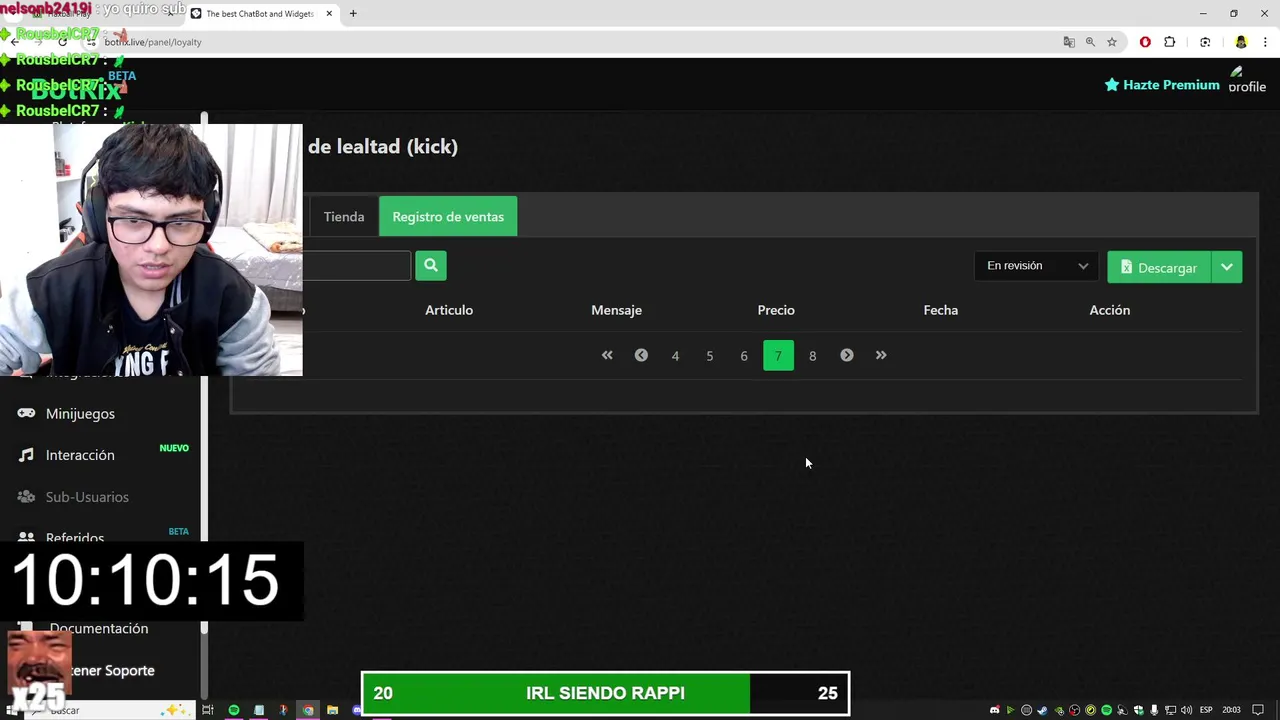This screenshot has width=1280, height=720.
Task: Select the current page 7
Action: coord(778,356)
